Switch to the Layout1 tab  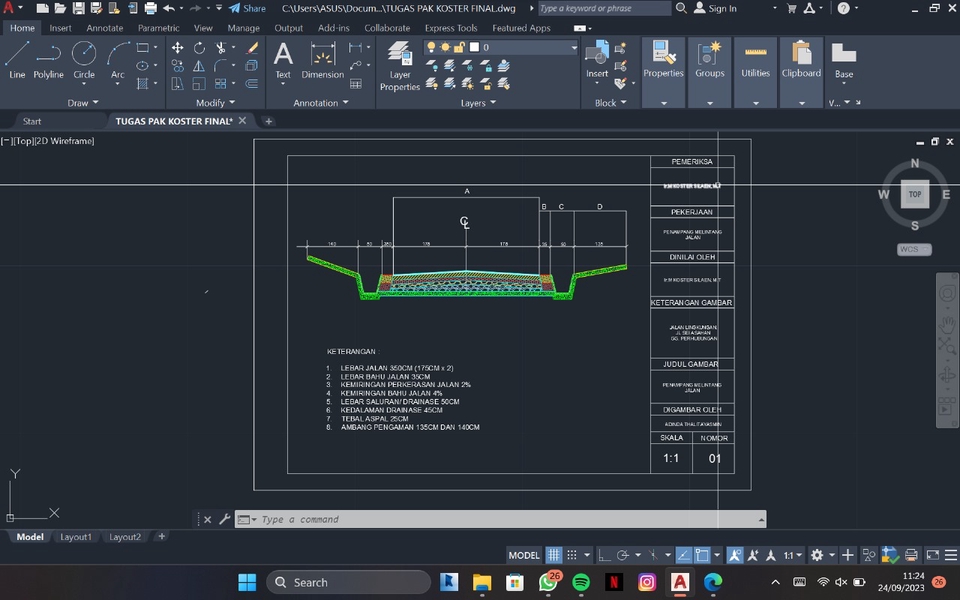click(x=76, y=537)
